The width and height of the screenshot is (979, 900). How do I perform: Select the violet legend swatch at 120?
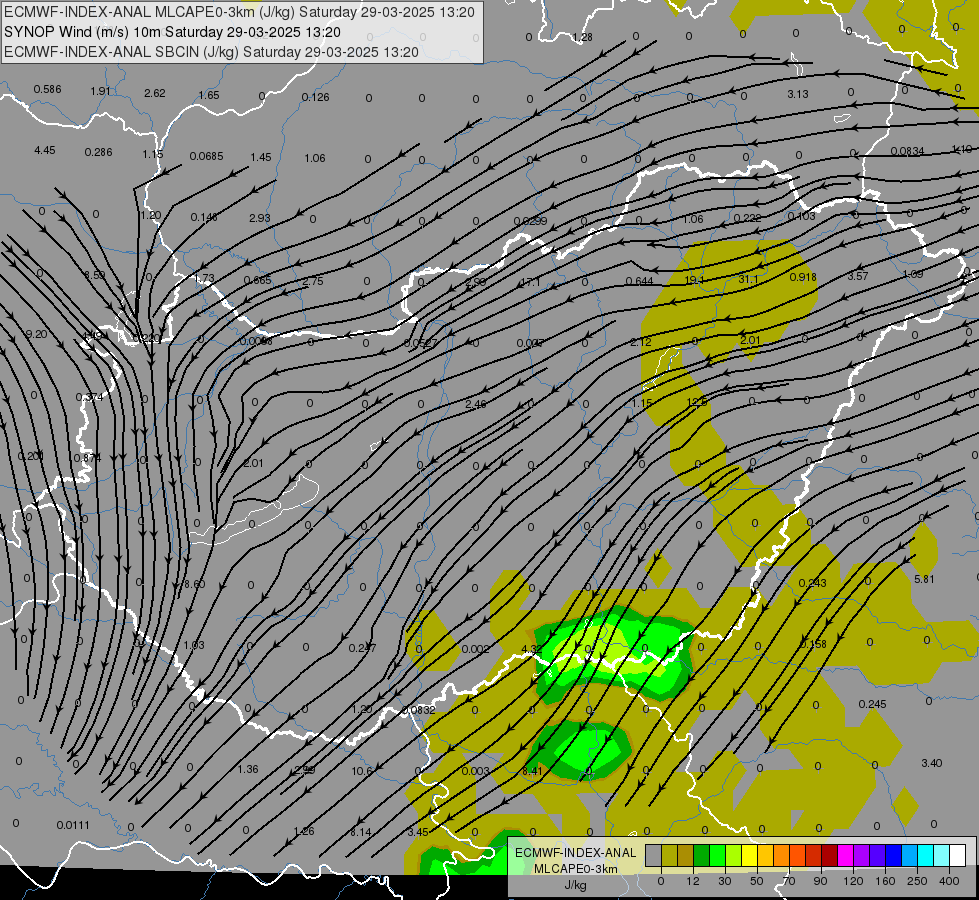click(x=862, y=855)
